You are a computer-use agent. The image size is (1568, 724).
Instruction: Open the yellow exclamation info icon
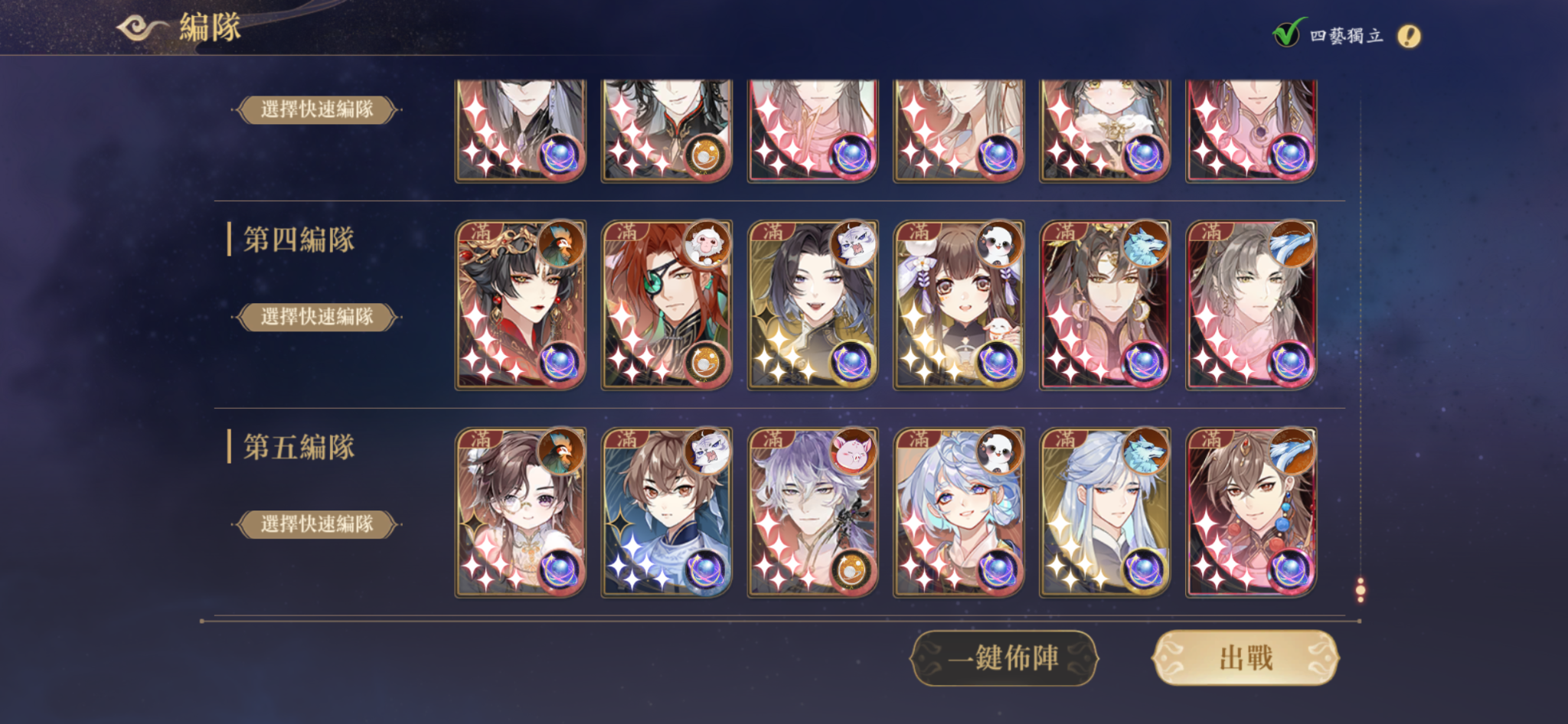1409,36
